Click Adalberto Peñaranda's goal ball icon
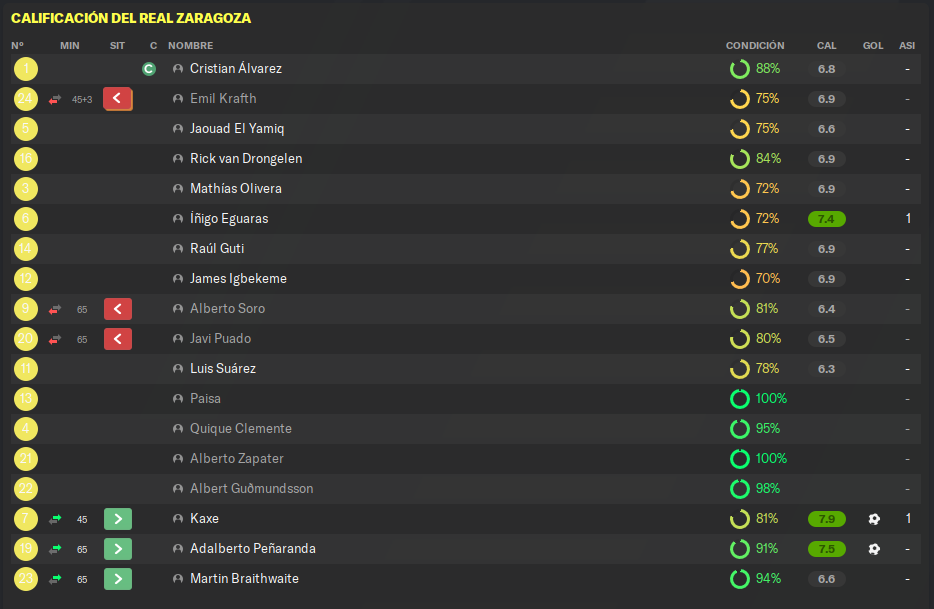The image size is (934, 609). pos(874,549)
